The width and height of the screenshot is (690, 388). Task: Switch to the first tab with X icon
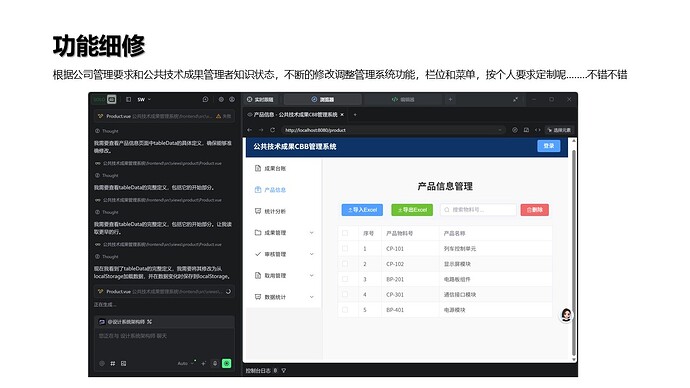(260, 99)
